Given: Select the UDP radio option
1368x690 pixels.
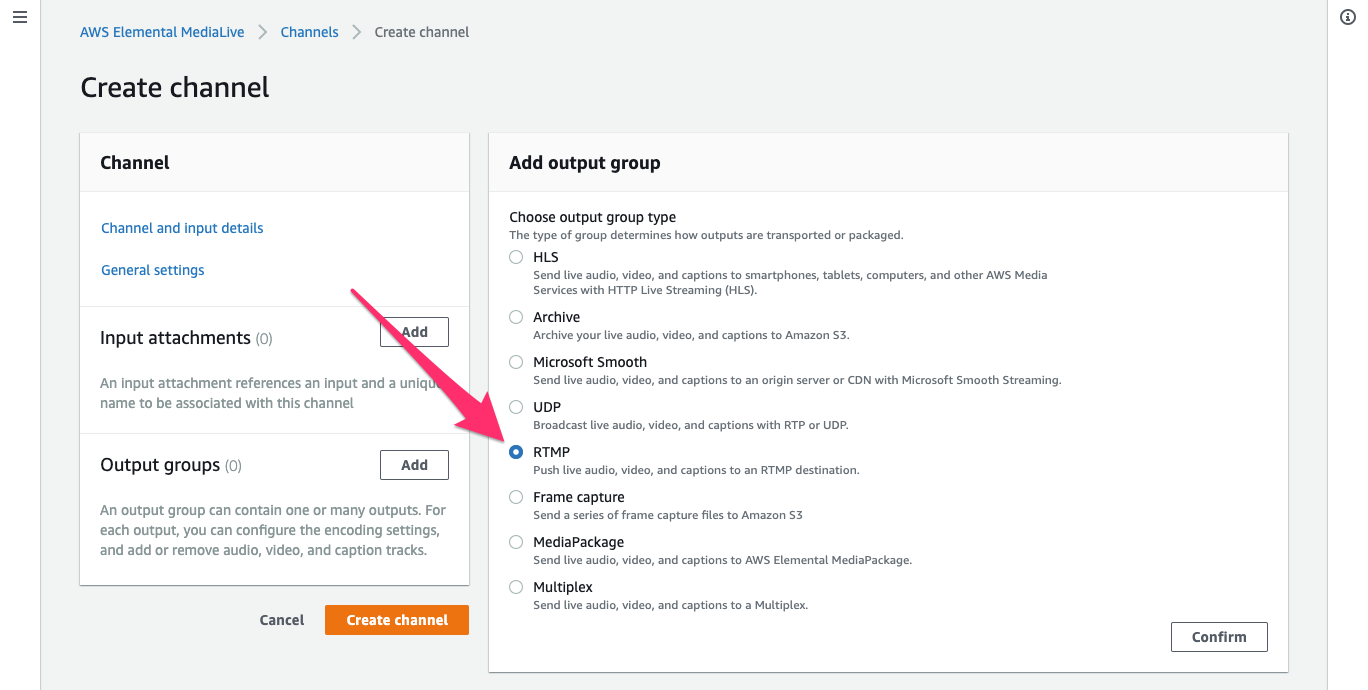Looking at the screenshot, I should click(516, 407).
